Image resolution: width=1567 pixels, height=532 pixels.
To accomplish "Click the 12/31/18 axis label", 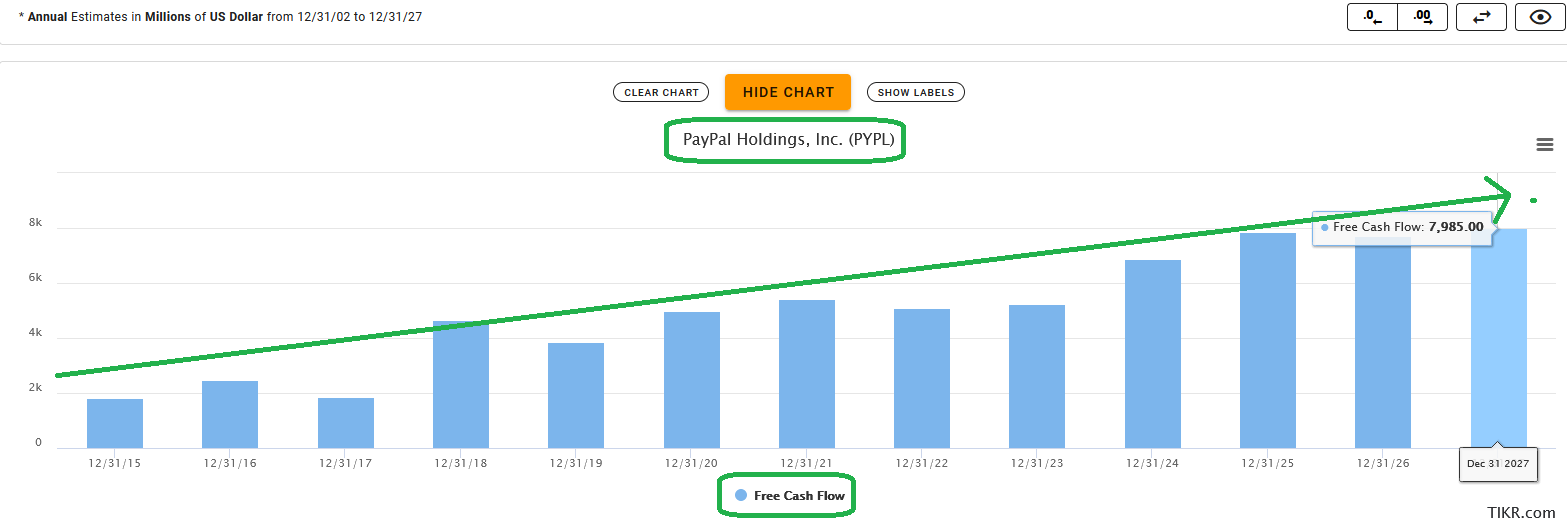I will point(461,464).
